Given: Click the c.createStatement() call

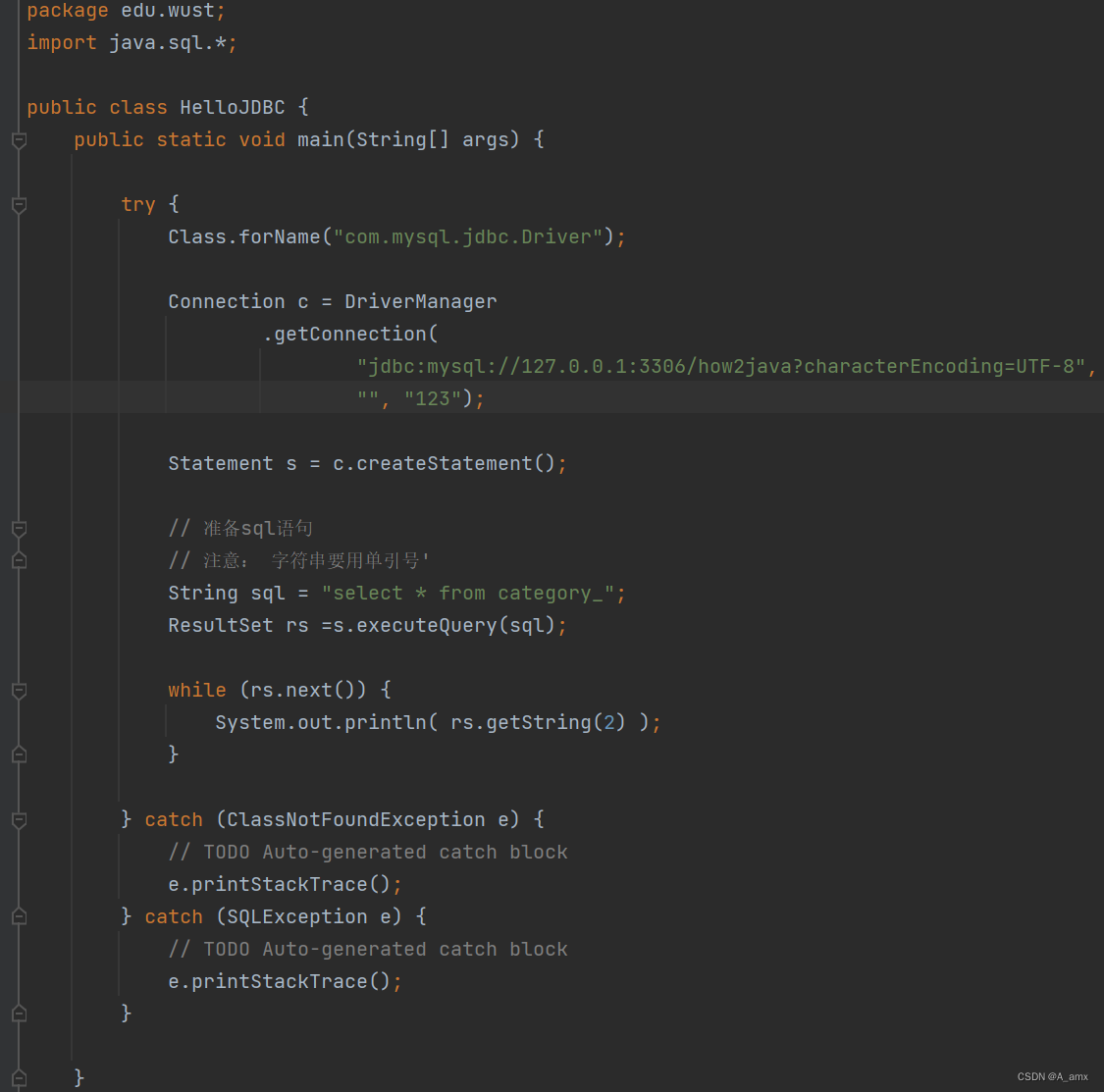Looking at the screenshot, I should click(x=444, y=463).
